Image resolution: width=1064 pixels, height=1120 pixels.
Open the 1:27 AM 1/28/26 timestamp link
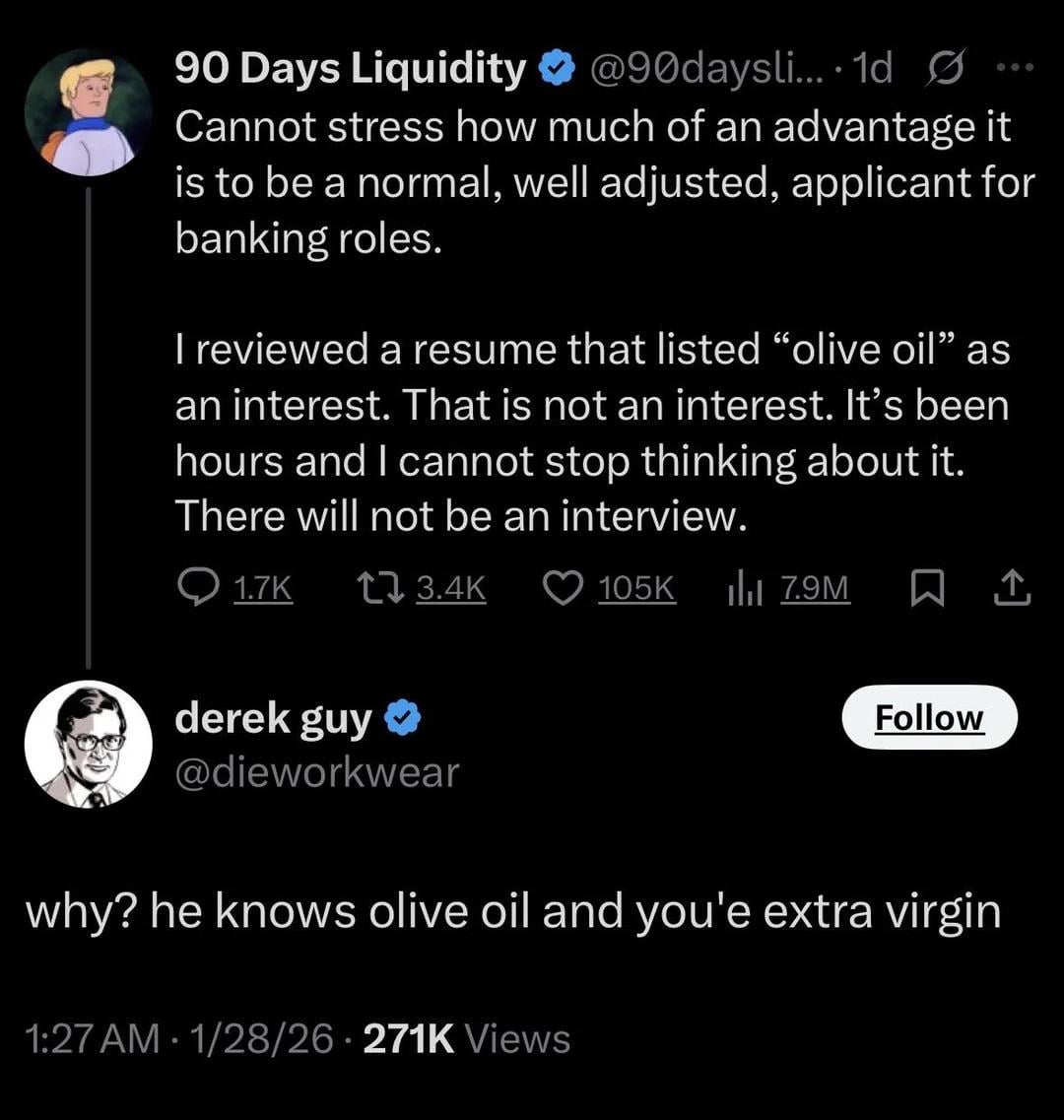179,1039
